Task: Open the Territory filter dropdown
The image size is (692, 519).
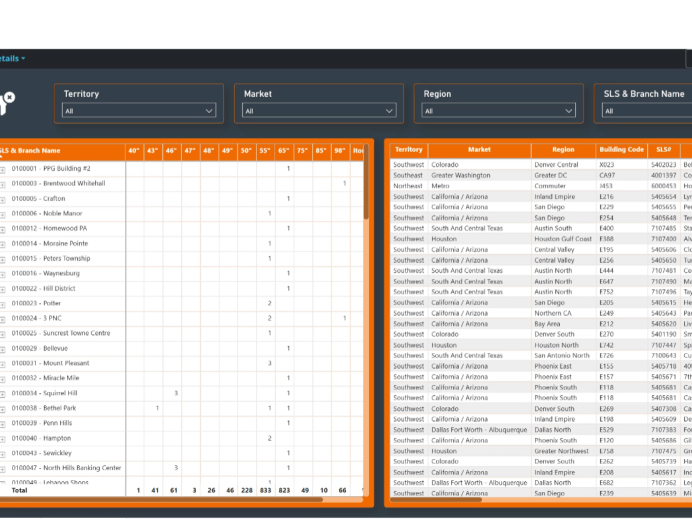Action: pos(139,111)
